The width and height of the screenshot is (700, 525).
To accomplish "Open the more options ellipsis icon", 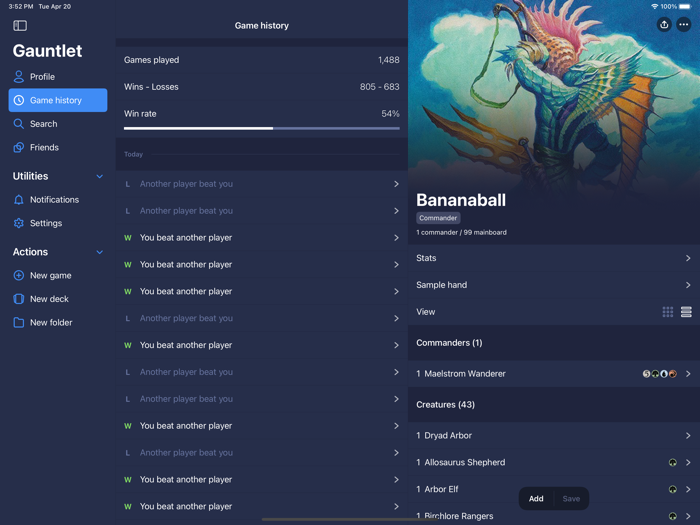I will (683, 25).
